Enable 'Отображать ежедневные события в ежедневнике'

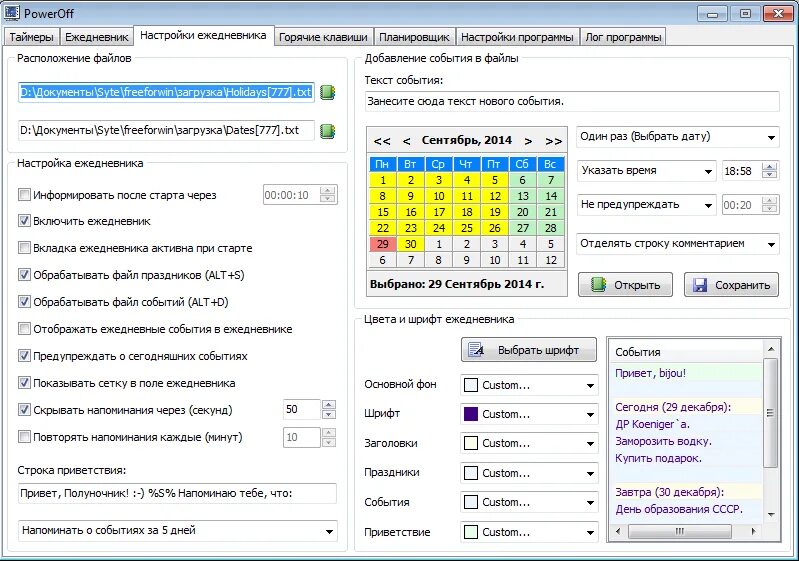point(24,329)
